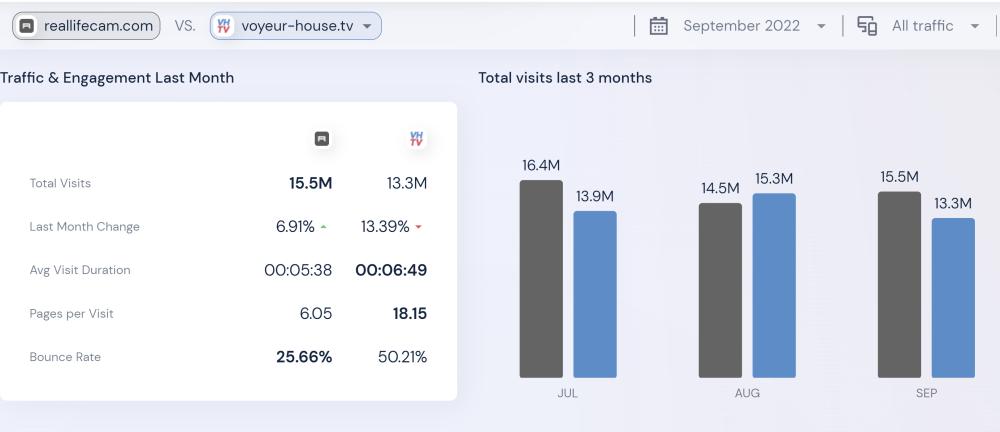Click the green up arrow next to 6.91%
1000x432 pixels.
click(323, 228)
